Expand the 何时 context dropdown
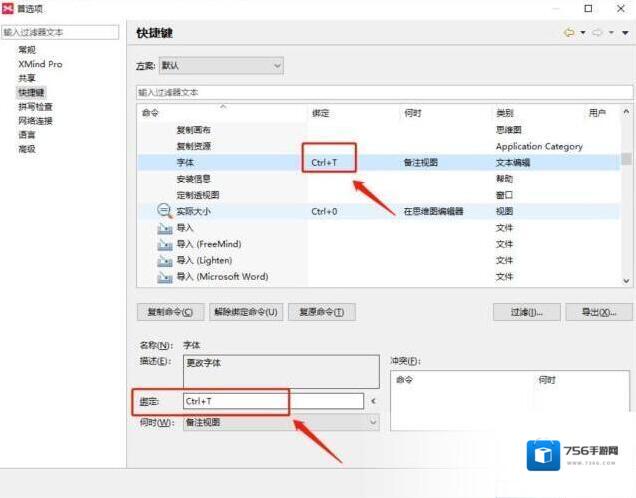Viewport: 636px width, 498px height. click(280, 422)
